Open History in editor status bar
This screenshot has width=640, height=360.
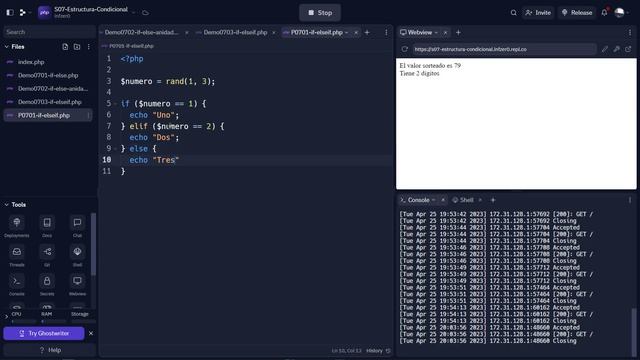tap(378, 351)
